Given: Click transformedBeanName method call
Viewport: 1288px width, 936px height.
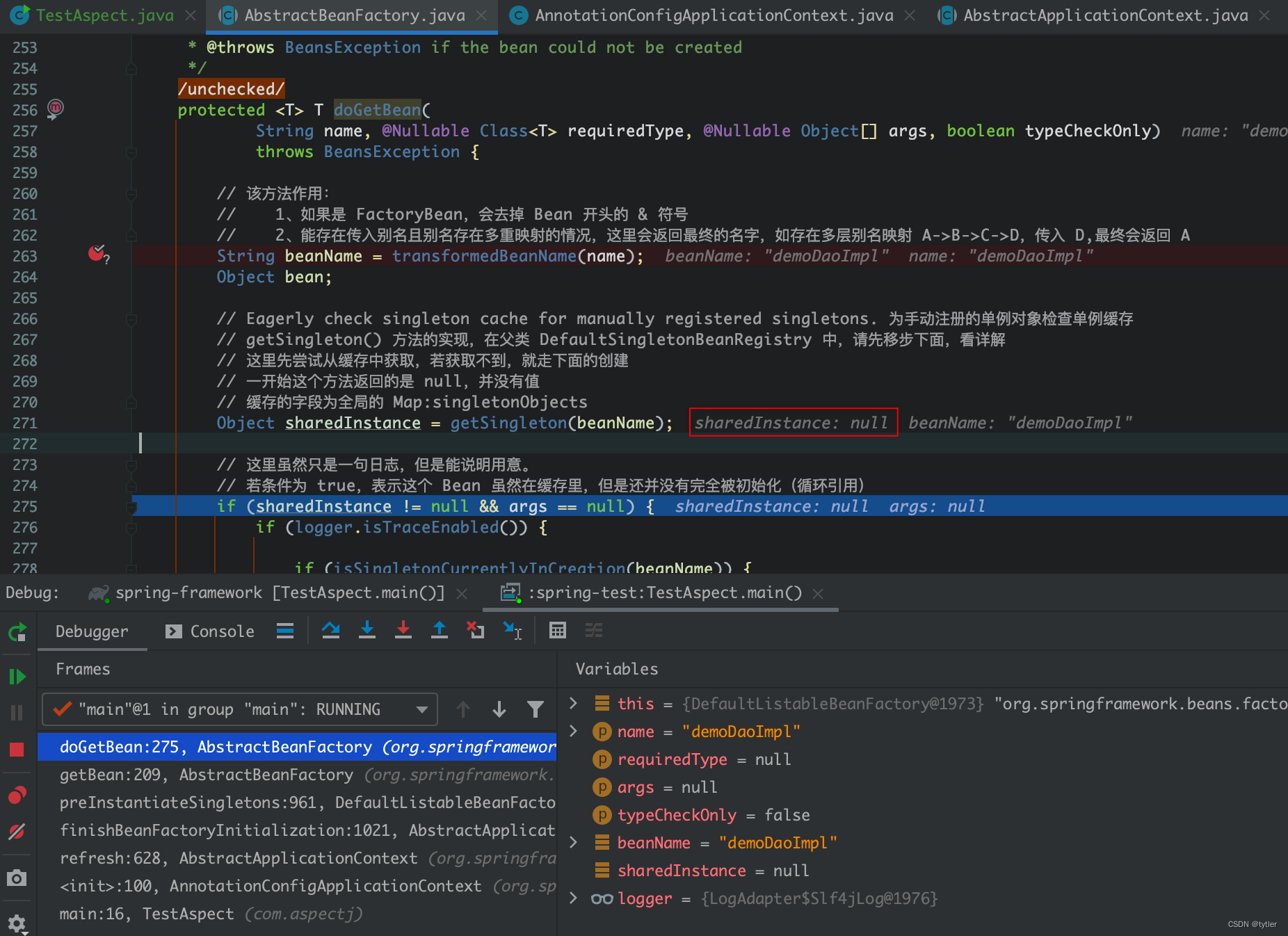Looking at the screenshot, I should point(484,256).
